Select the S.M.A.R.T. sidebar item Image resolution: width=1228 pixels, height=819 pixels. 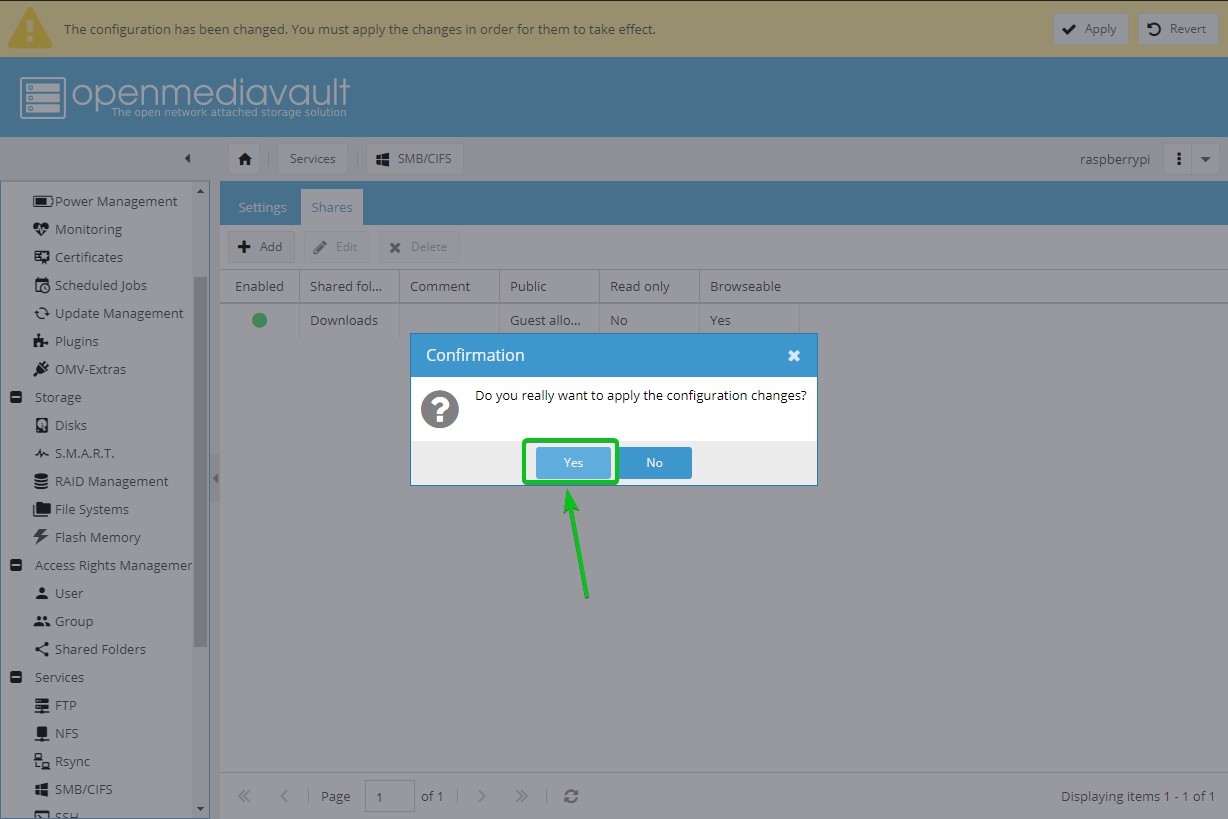point(84,453)
